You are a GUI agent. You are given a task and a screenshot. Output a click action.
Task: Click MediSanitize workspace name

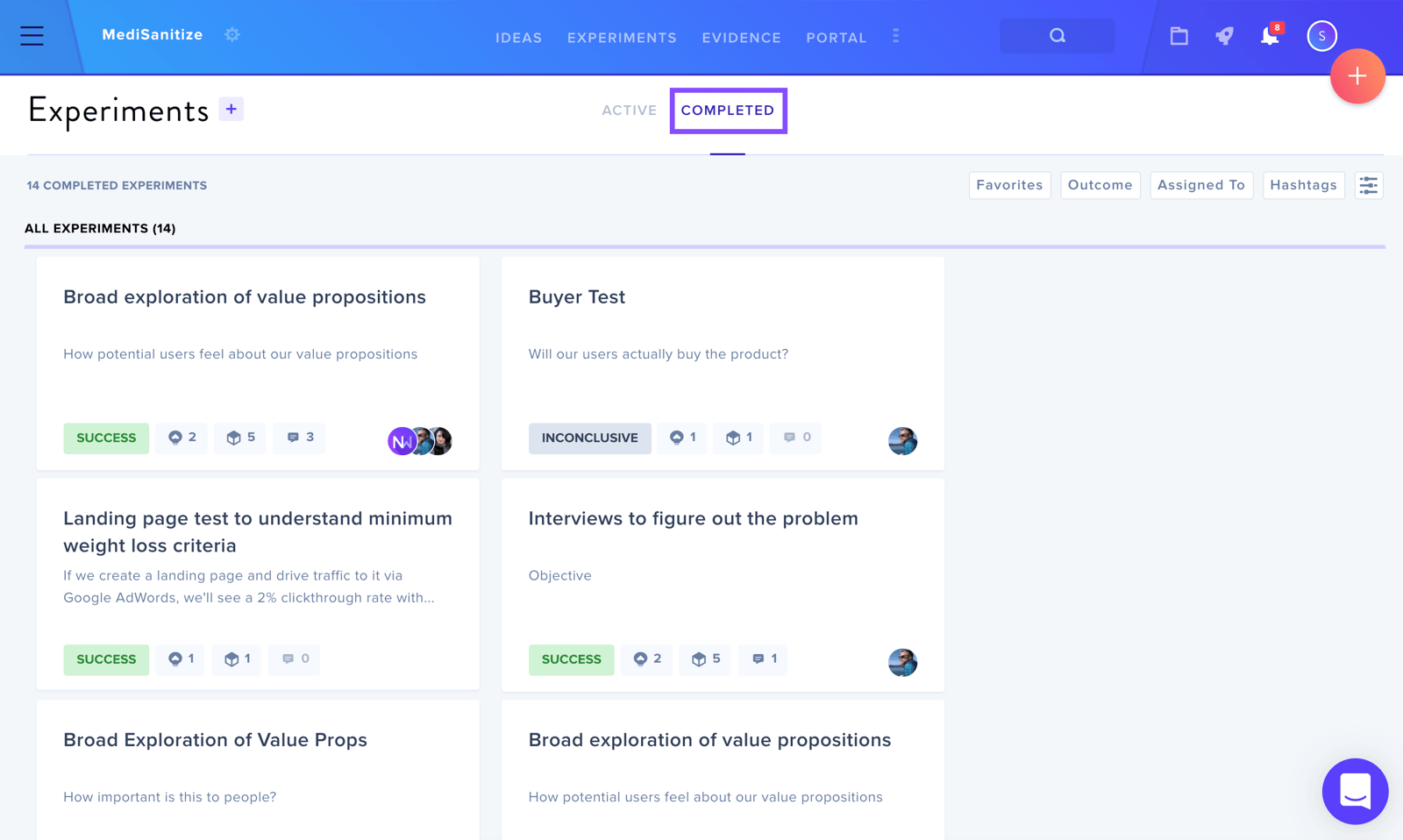pyautogui.click(x=153, y=35)
